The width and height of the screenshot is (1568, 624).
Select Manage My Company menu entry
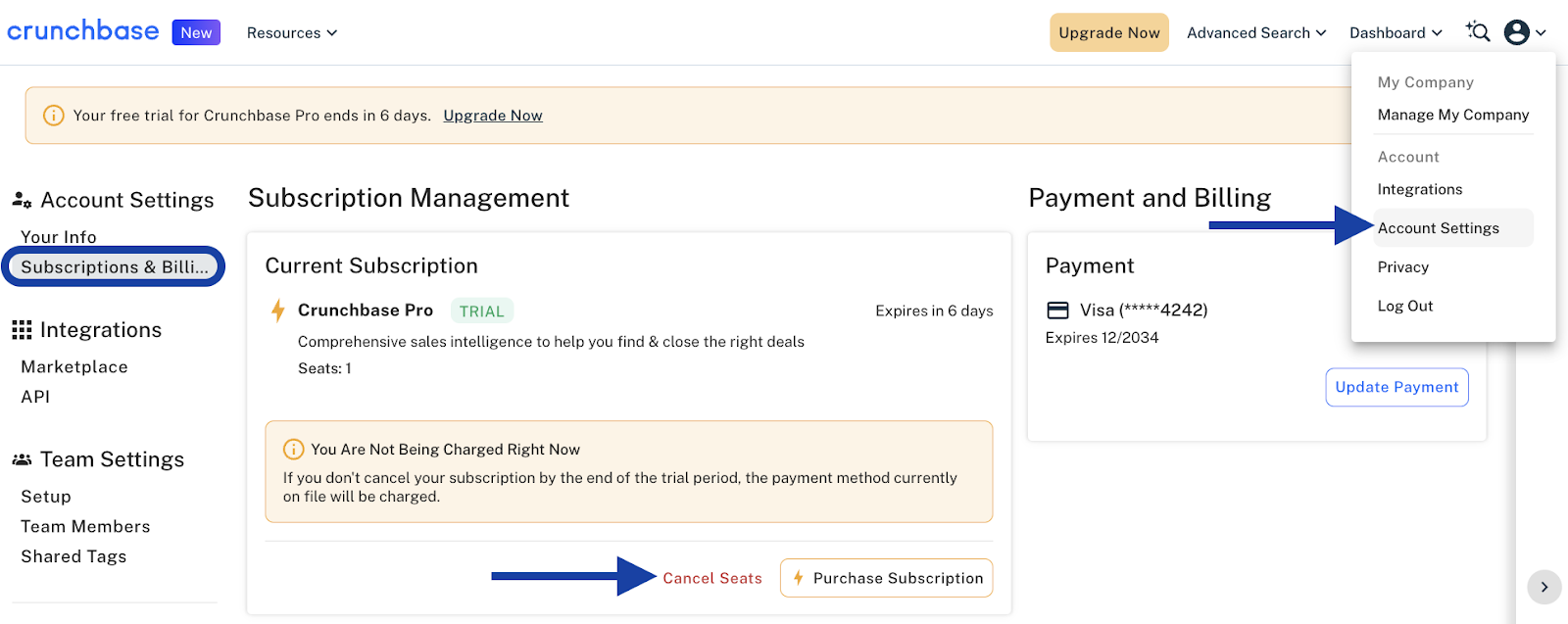pyautogui.click(x=1453, y=115)
